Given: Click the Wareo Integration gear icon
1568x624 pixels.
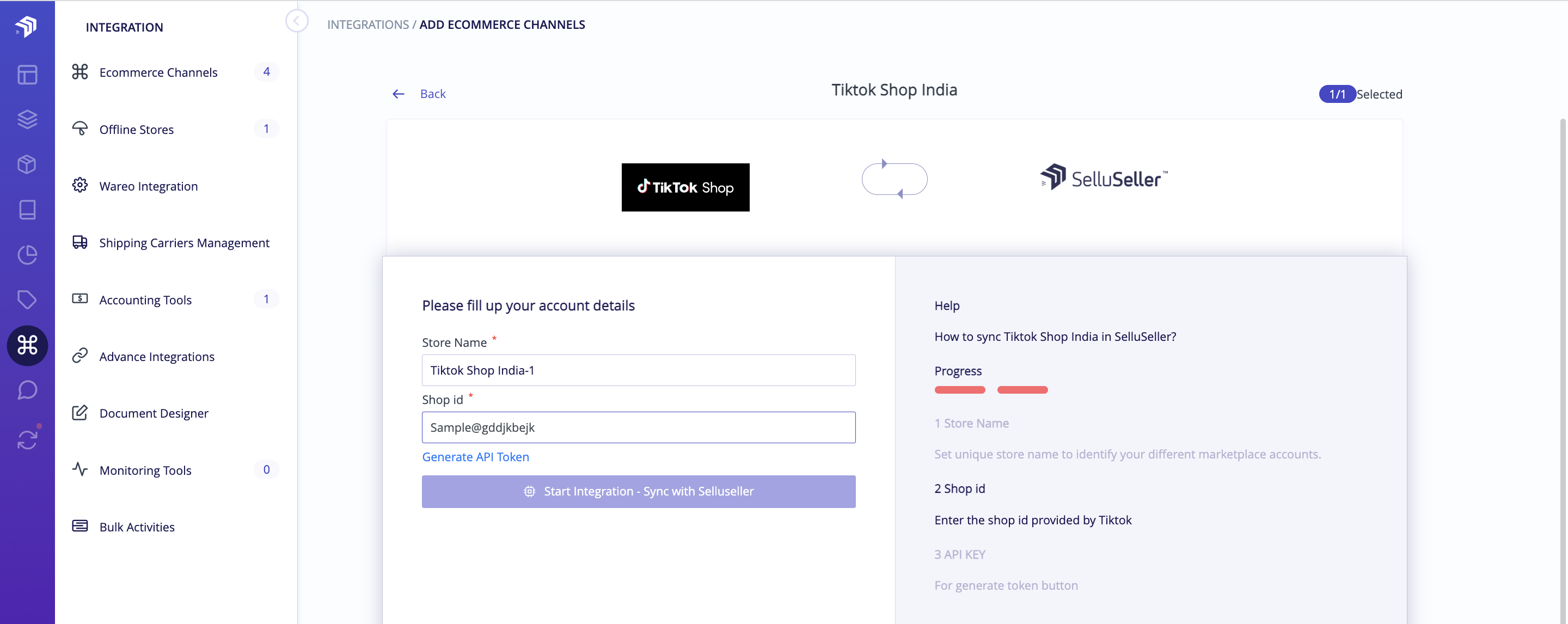Looking at the screenshot, I should tap(79, 185).
